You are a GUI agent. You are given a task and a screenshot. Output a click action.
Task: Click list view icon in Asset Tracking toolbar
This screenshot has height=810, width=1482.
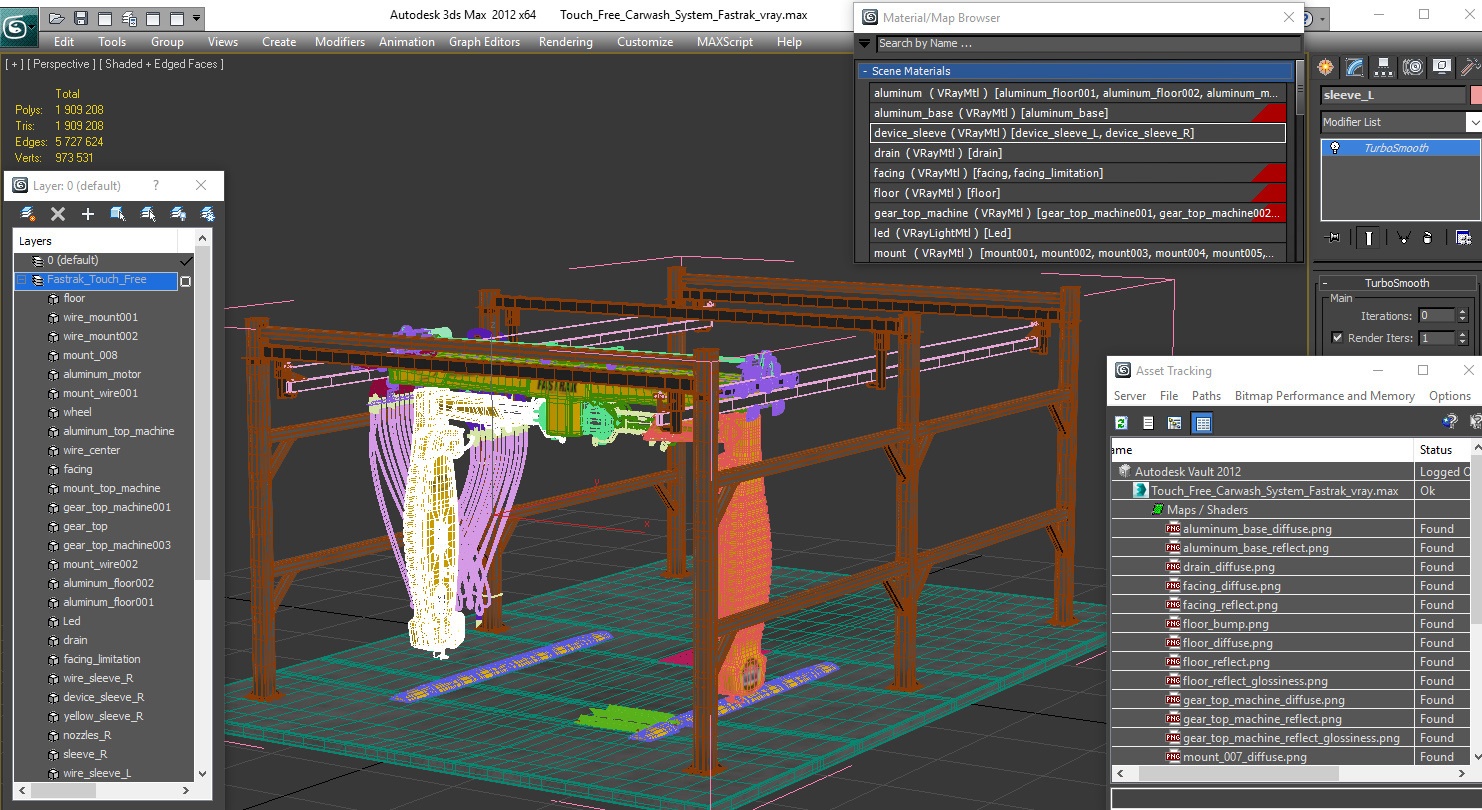(1148, 423)
